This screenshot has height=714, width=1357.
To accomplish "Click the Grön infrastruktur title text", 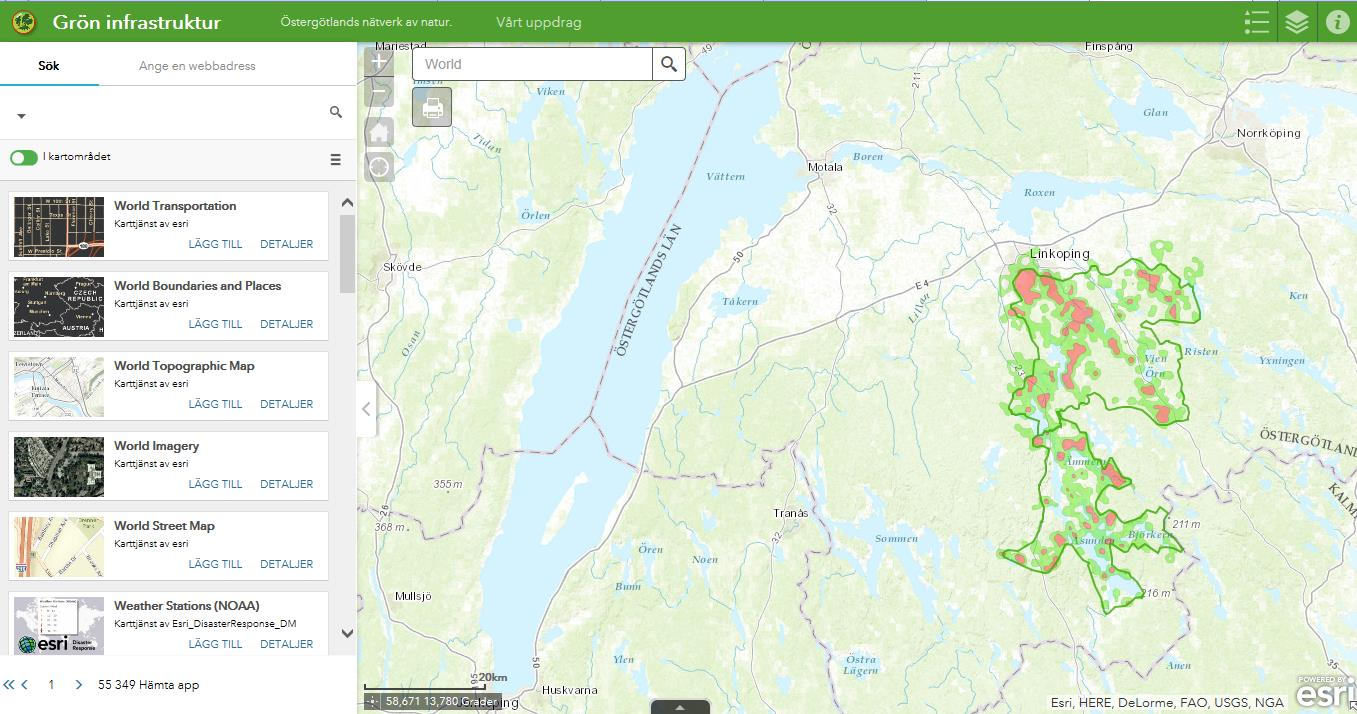I will 137,22.
